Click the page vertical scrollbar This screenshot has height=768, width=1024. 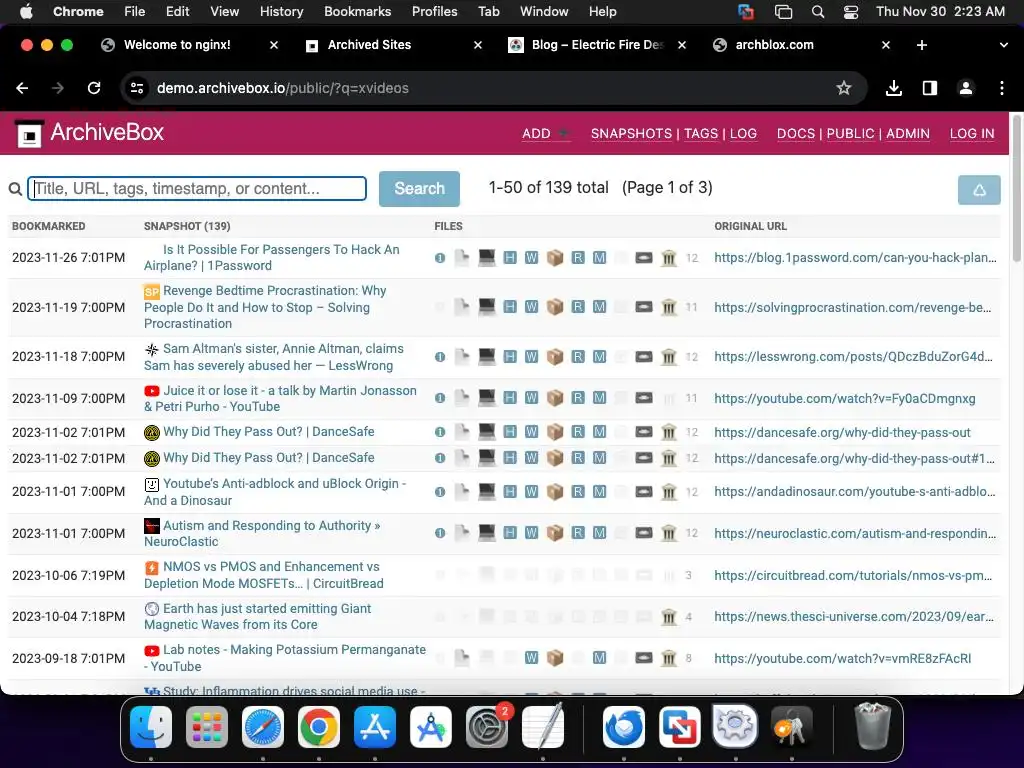click(1016, 189)
